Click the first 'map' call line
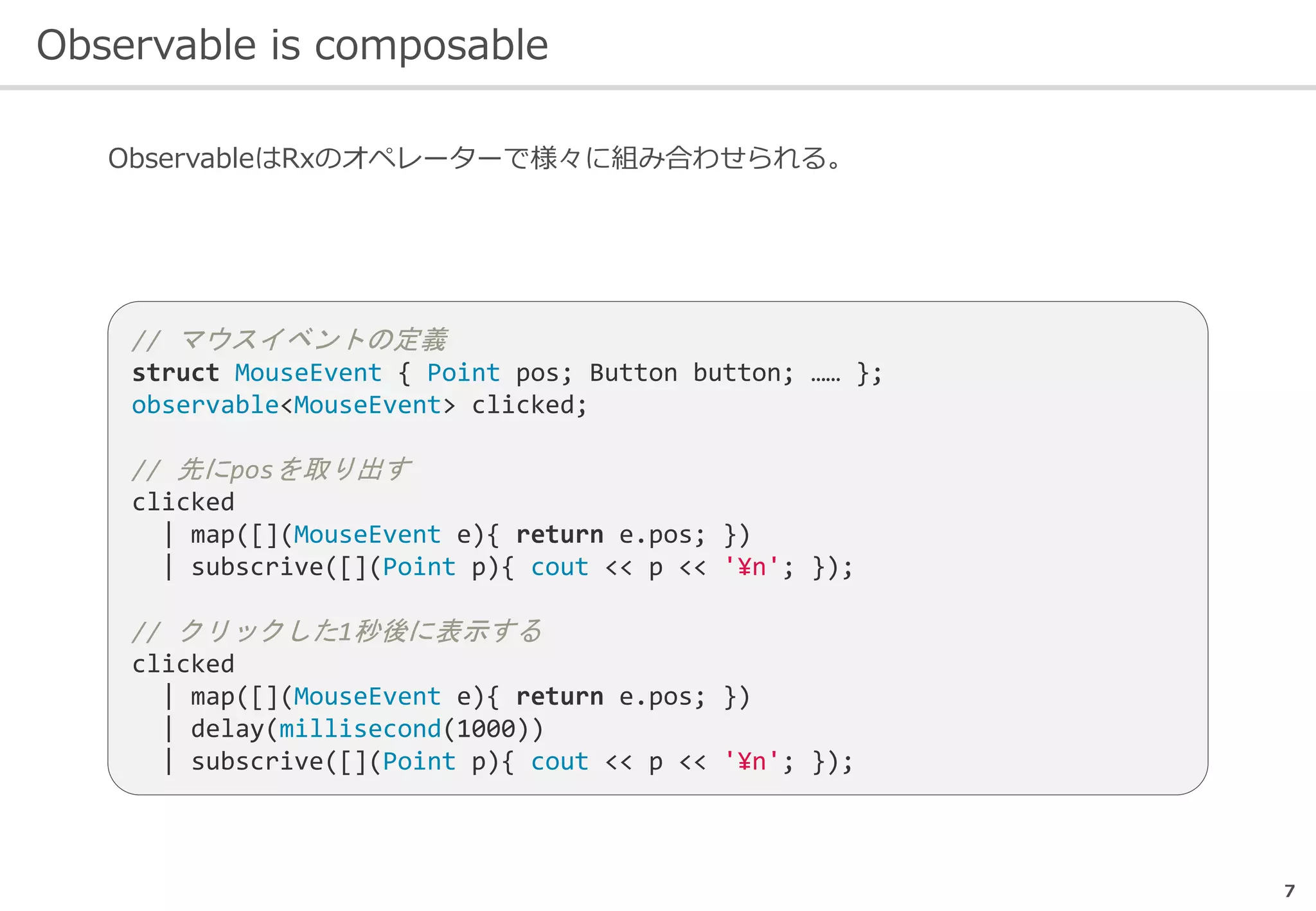The image size is (1316, 911). click(458, 535)
